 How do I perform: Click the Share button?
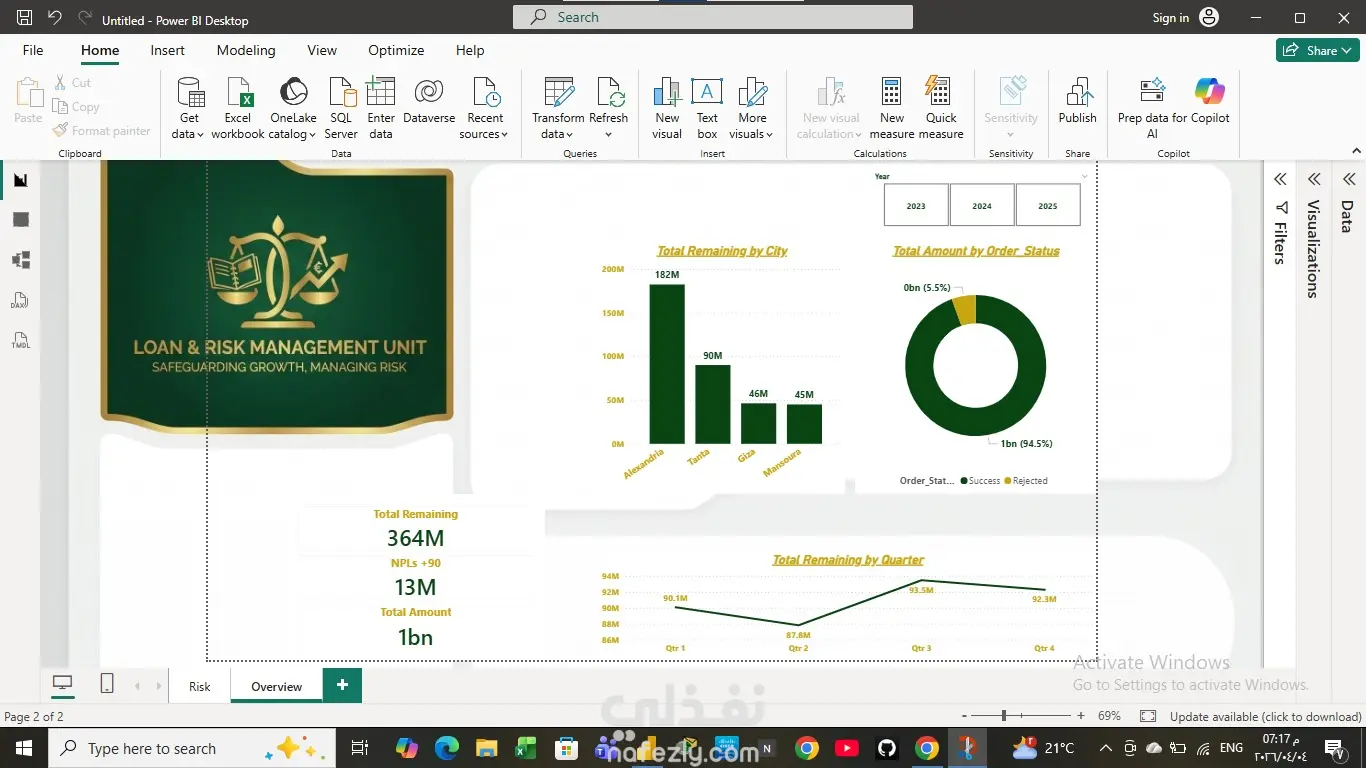1317,50
